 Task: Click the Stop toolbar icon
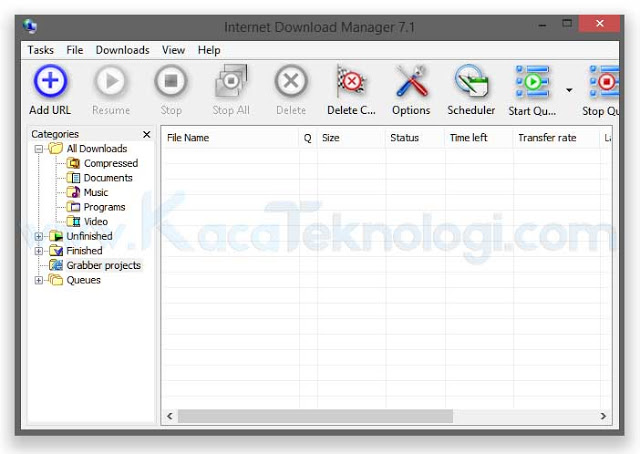coord(171,81)
